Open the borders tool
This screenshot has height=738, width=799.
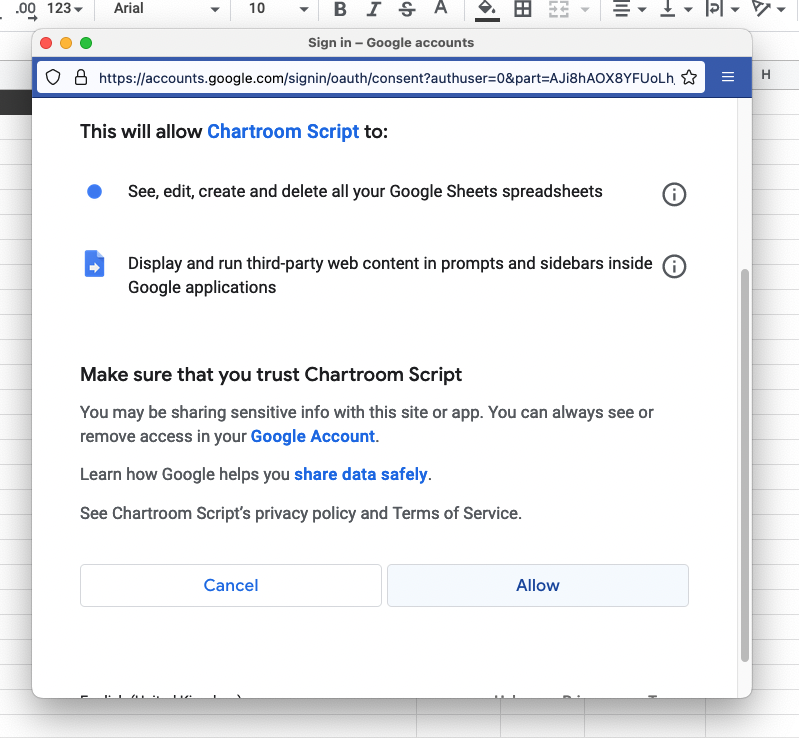click(x=522, y=9)
